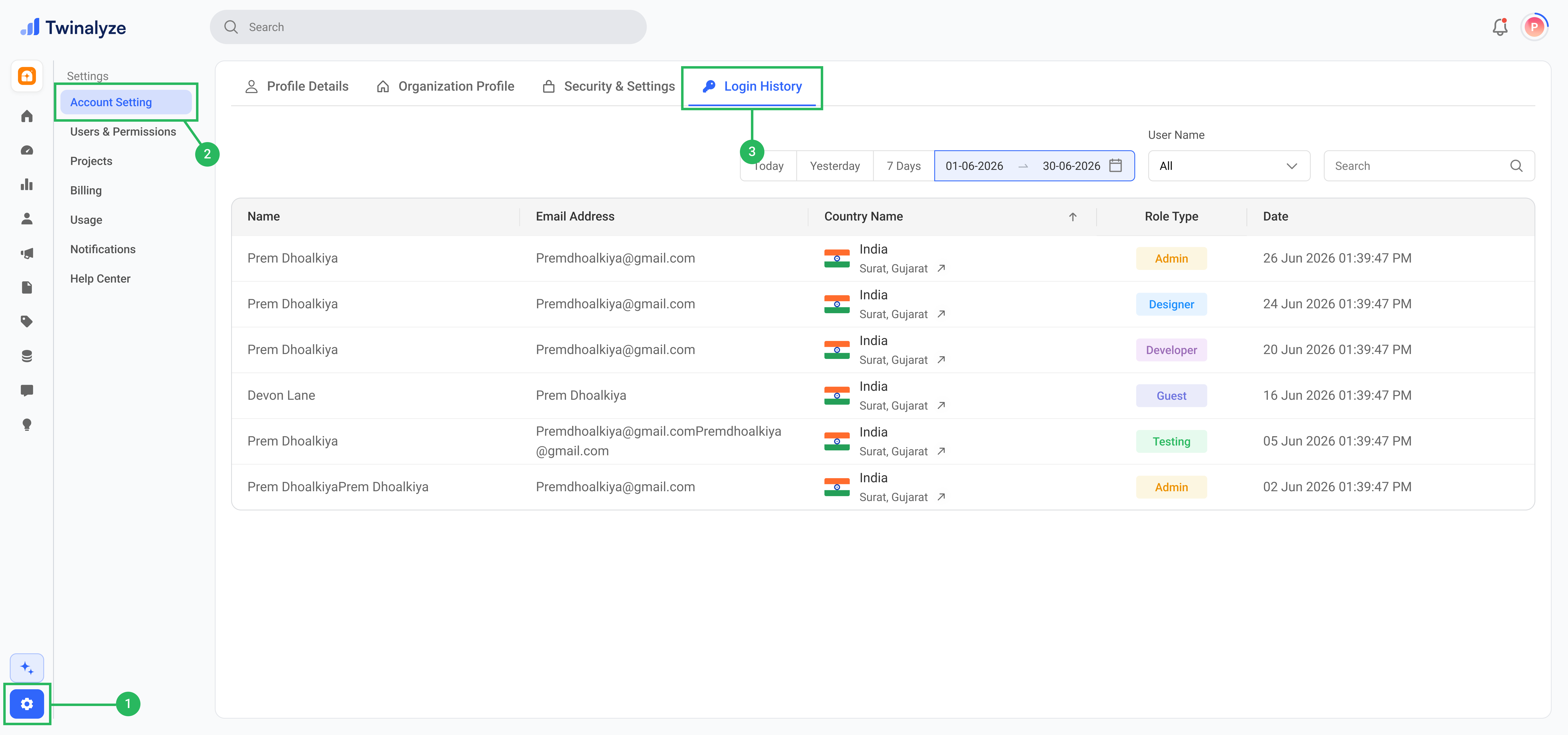Filter login history by 7 Days

904,166
